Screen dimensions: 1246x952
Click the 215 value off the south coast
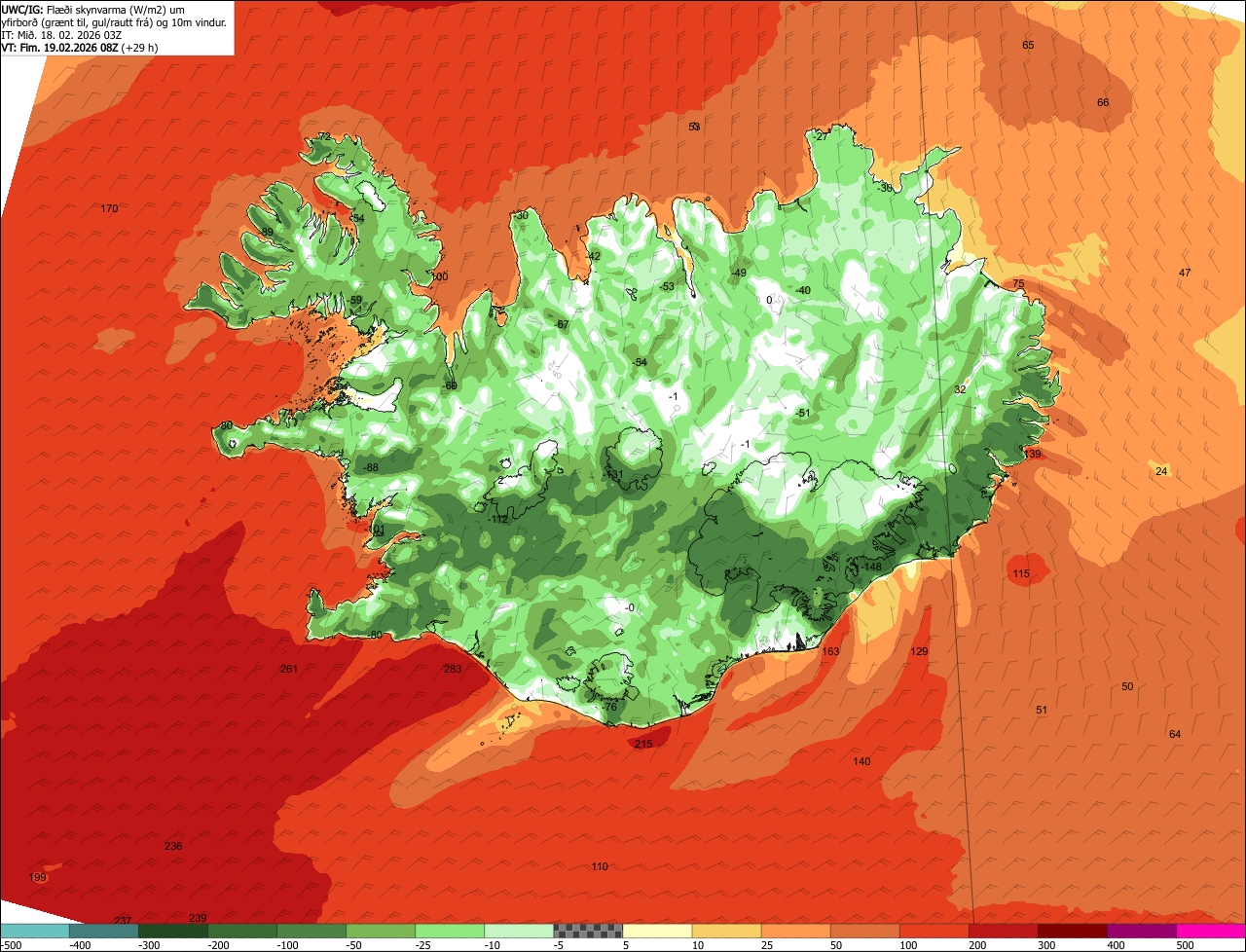coord(643,744)
